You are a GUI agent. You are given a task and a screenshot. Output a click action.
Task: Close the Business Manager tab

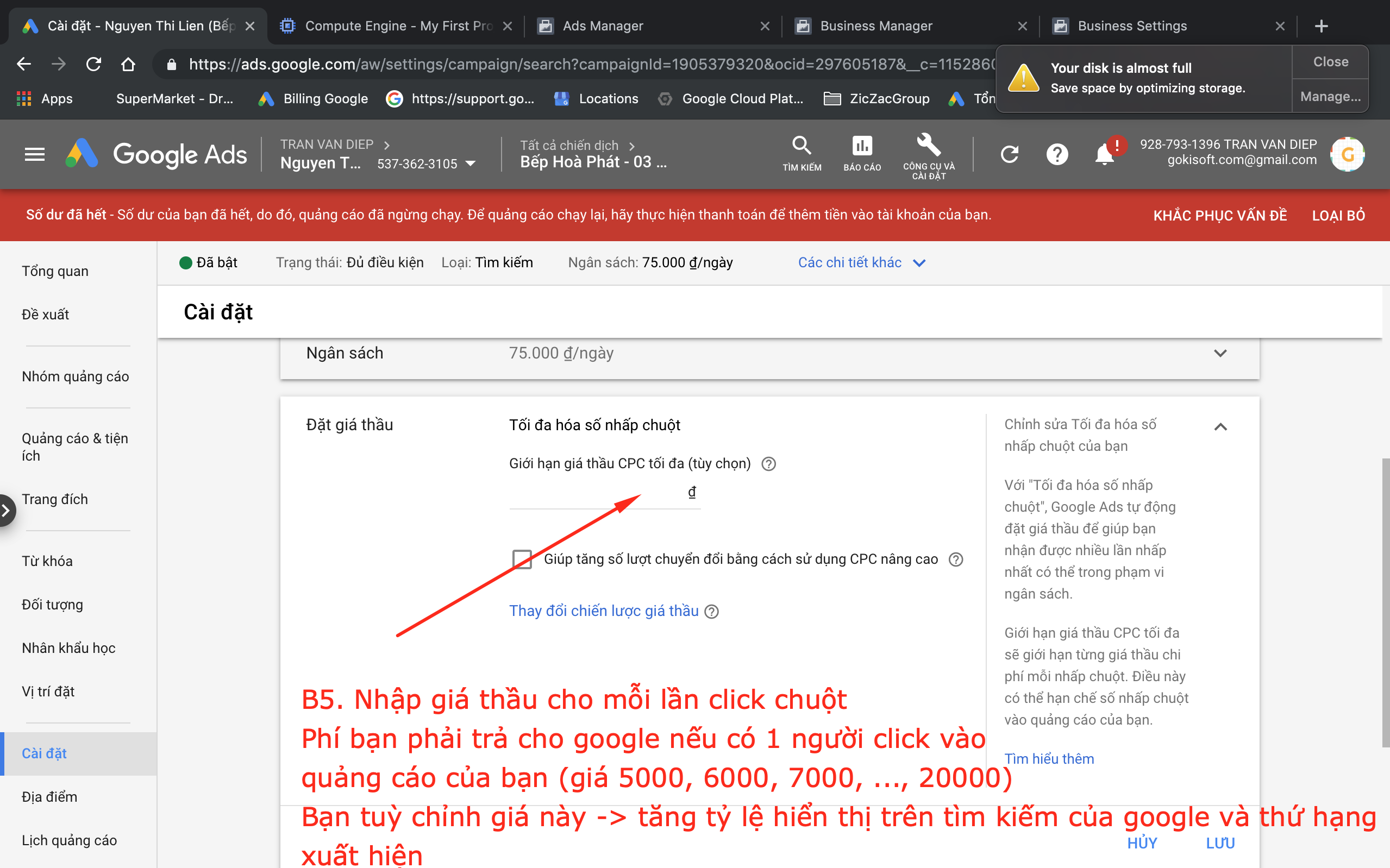1022,26
